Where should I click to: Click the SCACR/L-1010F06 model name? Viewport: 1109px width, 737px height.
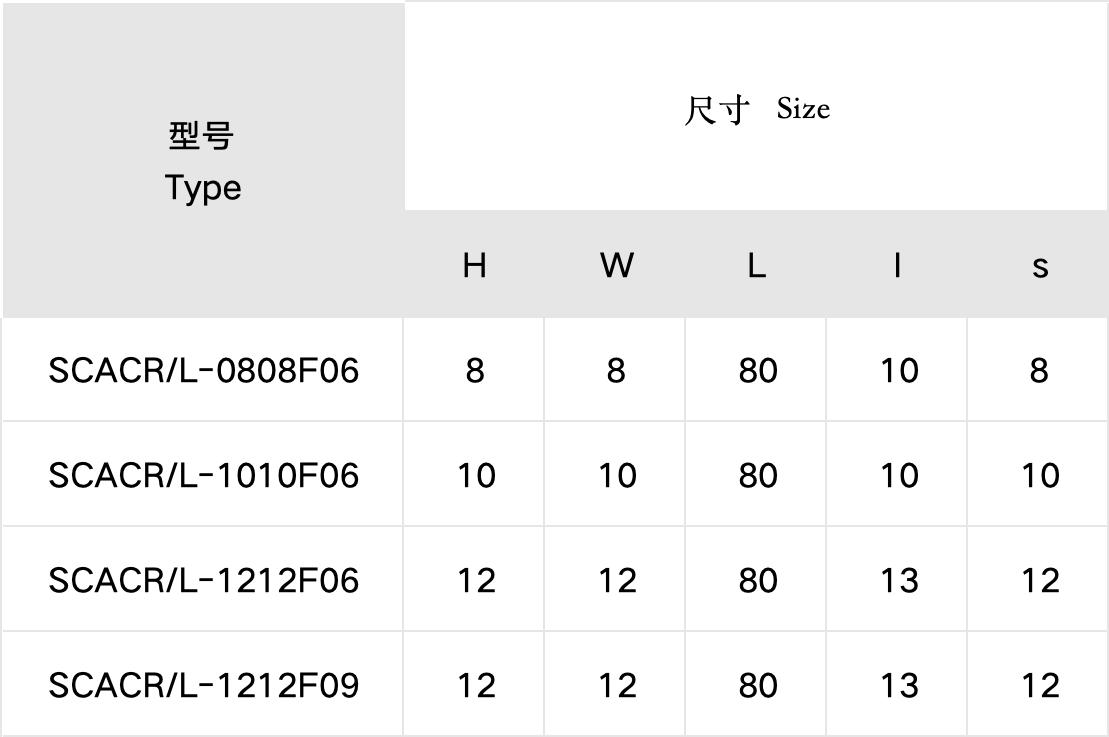[x=203, y=475]
